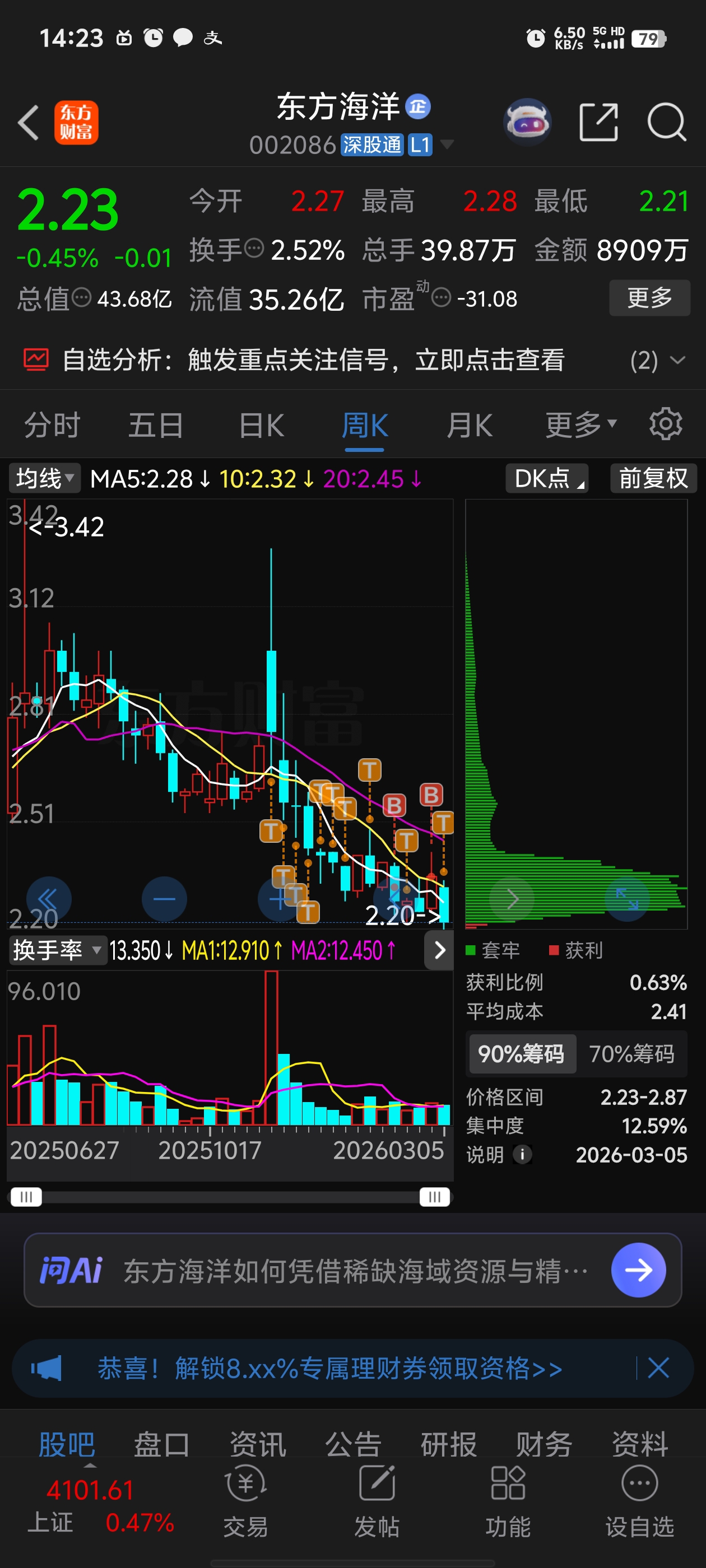
Task: Tap the promotion megaphone icon
Action: [x=47, y=1368]
